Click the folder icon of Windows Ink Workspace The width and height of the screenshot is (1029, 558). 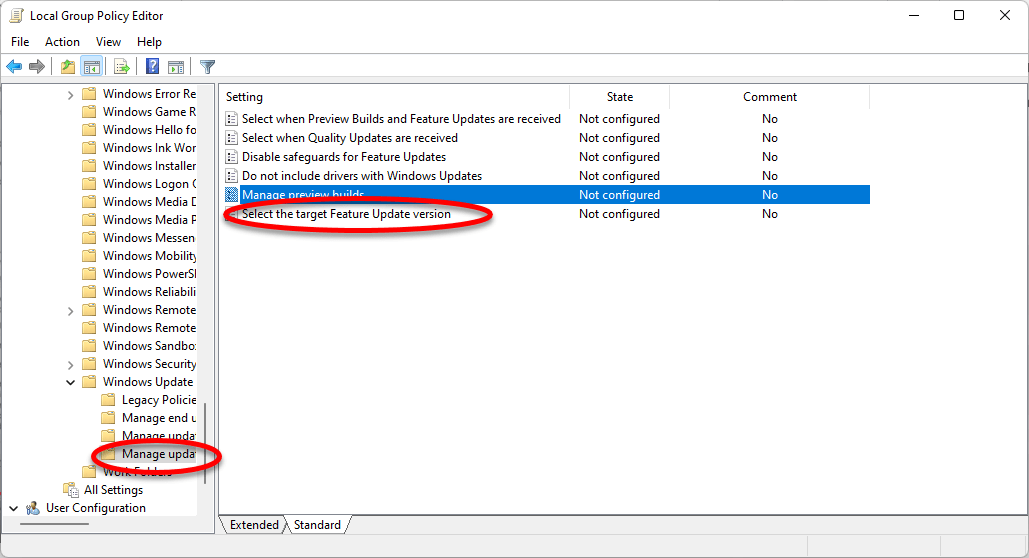coord(89,148)
